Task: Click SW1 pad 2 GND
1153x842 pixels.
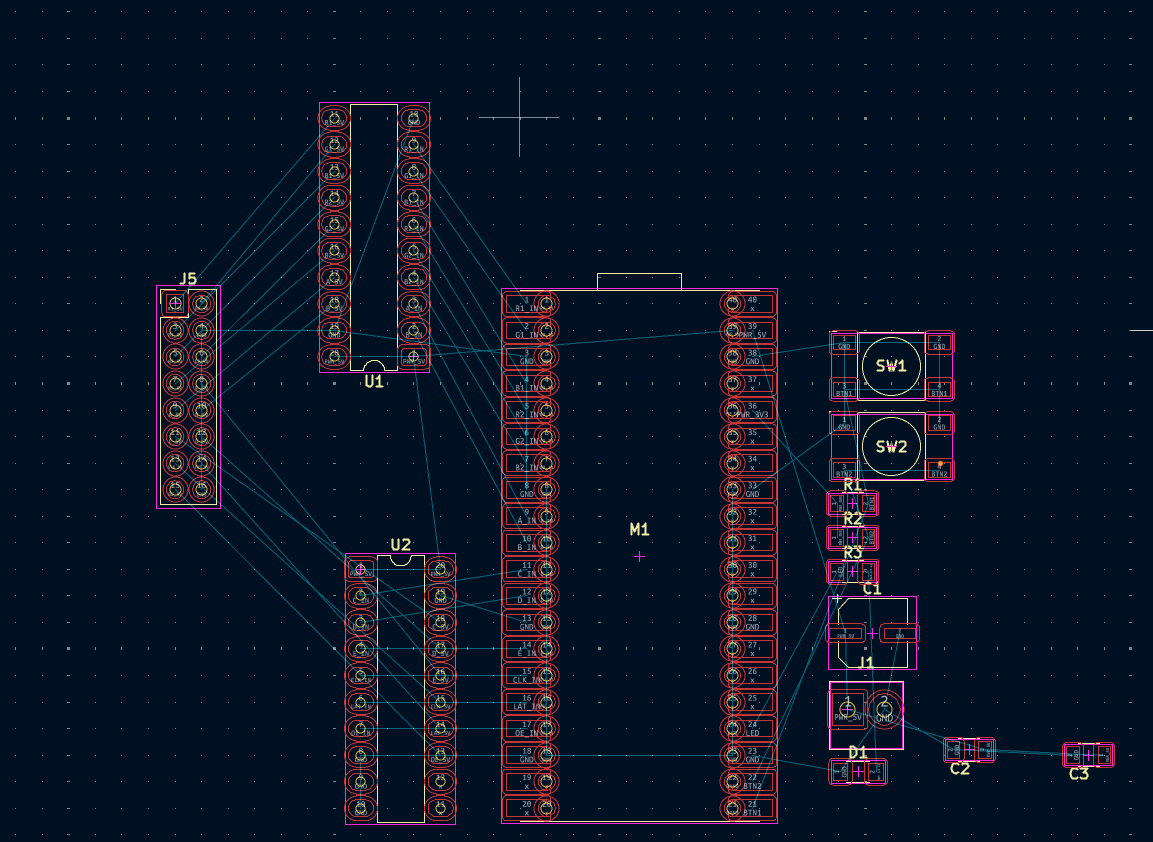Action: pyautogui.click(x=939, y=342)
